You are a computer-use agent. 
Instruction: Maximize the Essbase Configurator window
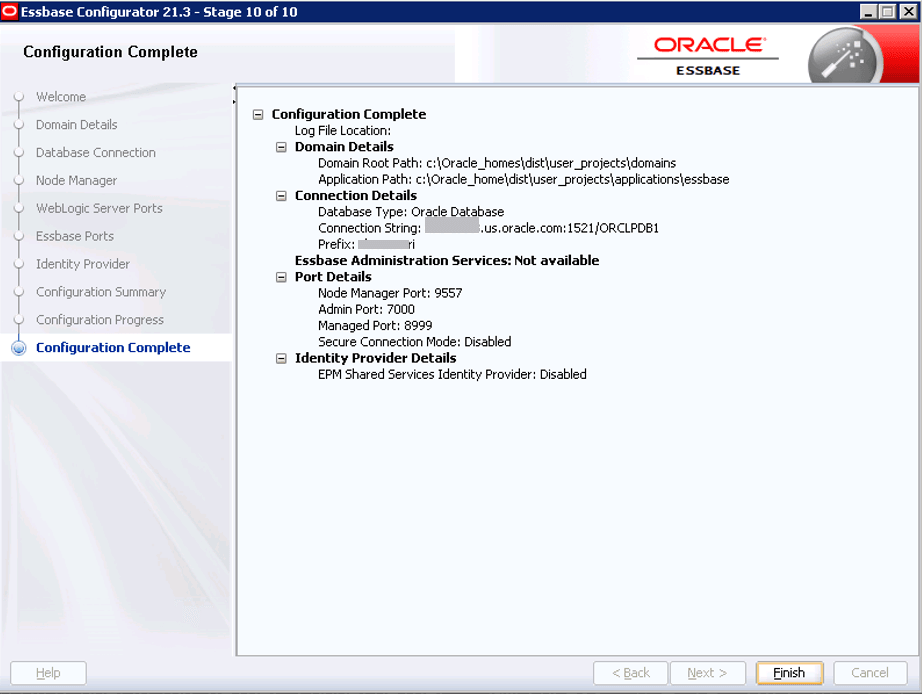click(x=888, y=12)
